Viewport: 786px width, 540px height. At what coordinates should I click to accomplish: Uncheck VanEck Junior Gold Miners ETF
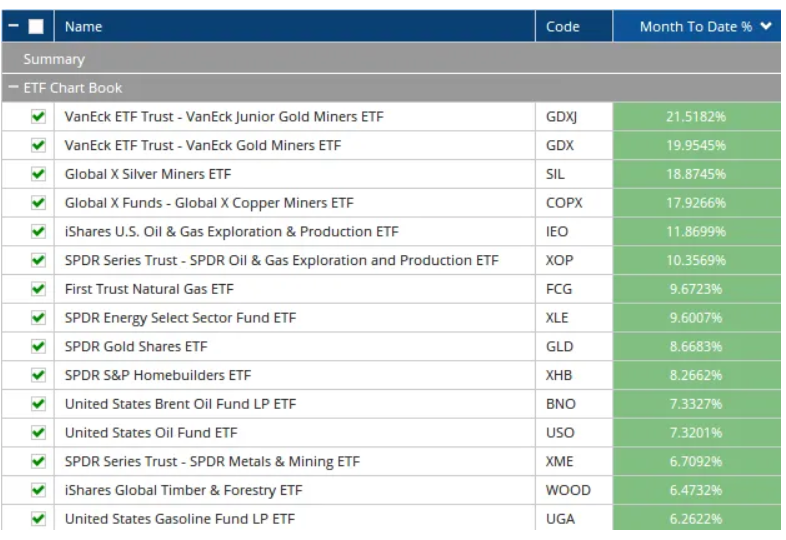click(x=39, y=117)
